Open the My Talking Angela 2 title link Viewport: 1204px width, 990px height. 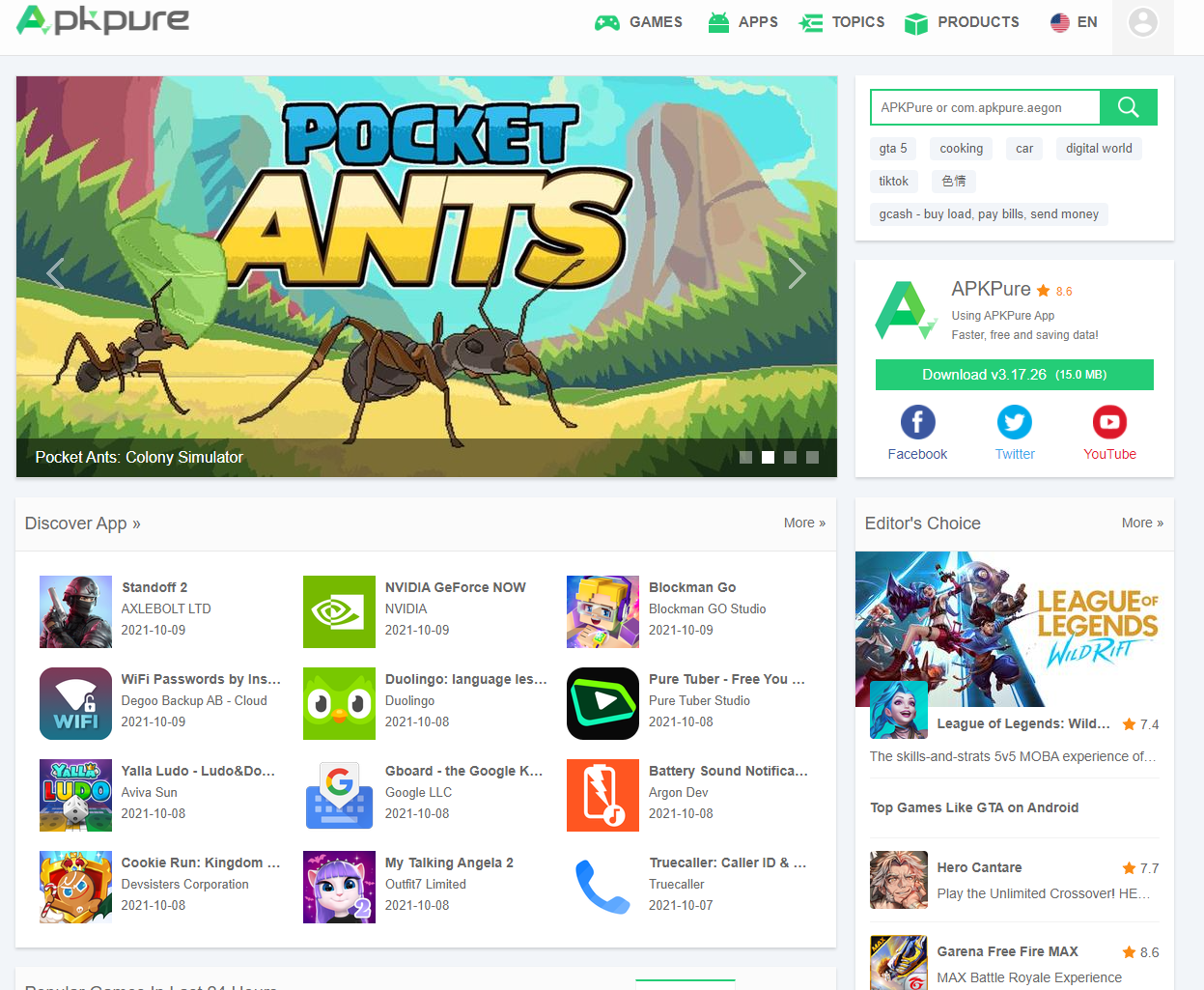[449, 863]
